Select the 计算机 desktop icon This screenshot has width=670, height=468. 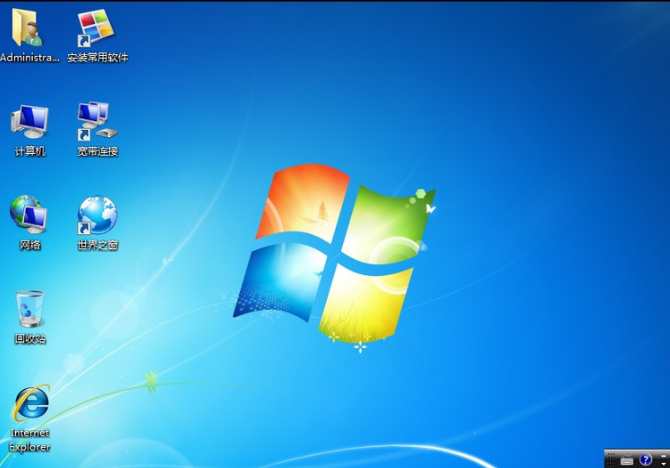pos(29,121)
